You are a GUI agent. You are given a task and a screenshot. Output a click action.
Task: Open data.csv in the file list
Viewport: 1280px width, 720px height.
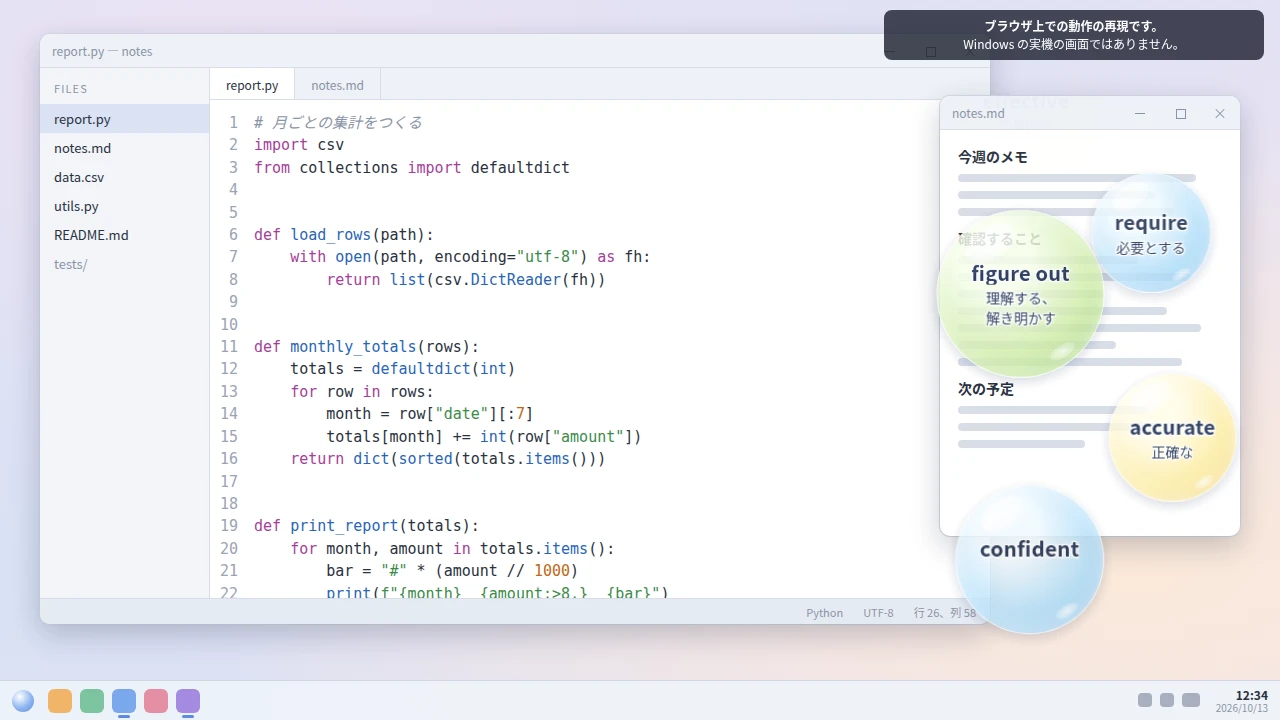(x=125, y=177)
